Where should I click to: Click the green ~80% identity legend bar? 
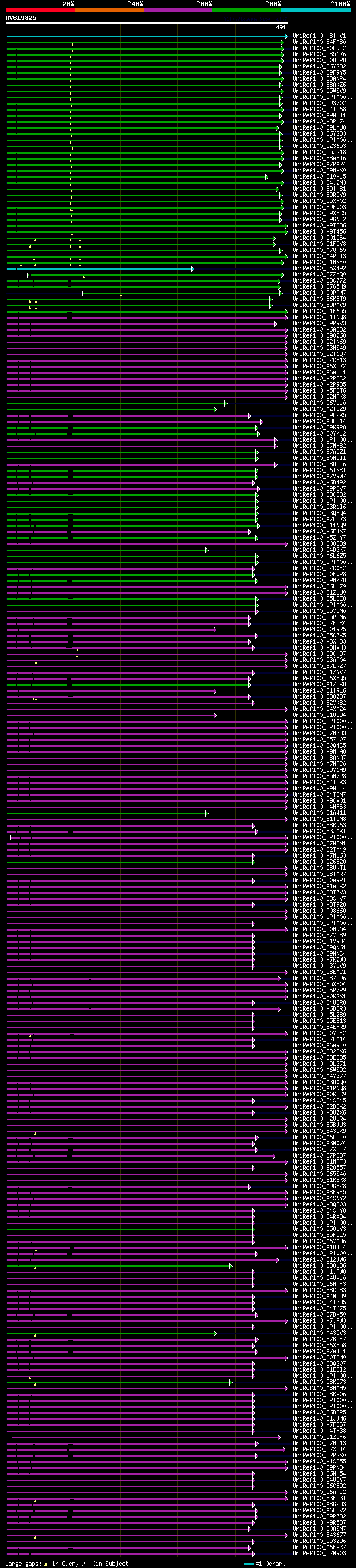coord(247,10)
